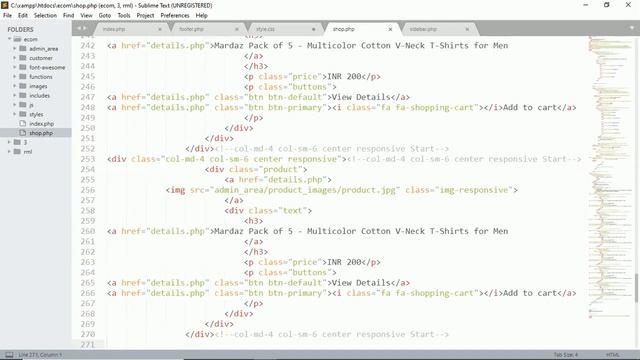Click the styles folder icon
Screen dimensions: 640x360
coord(23,114)
